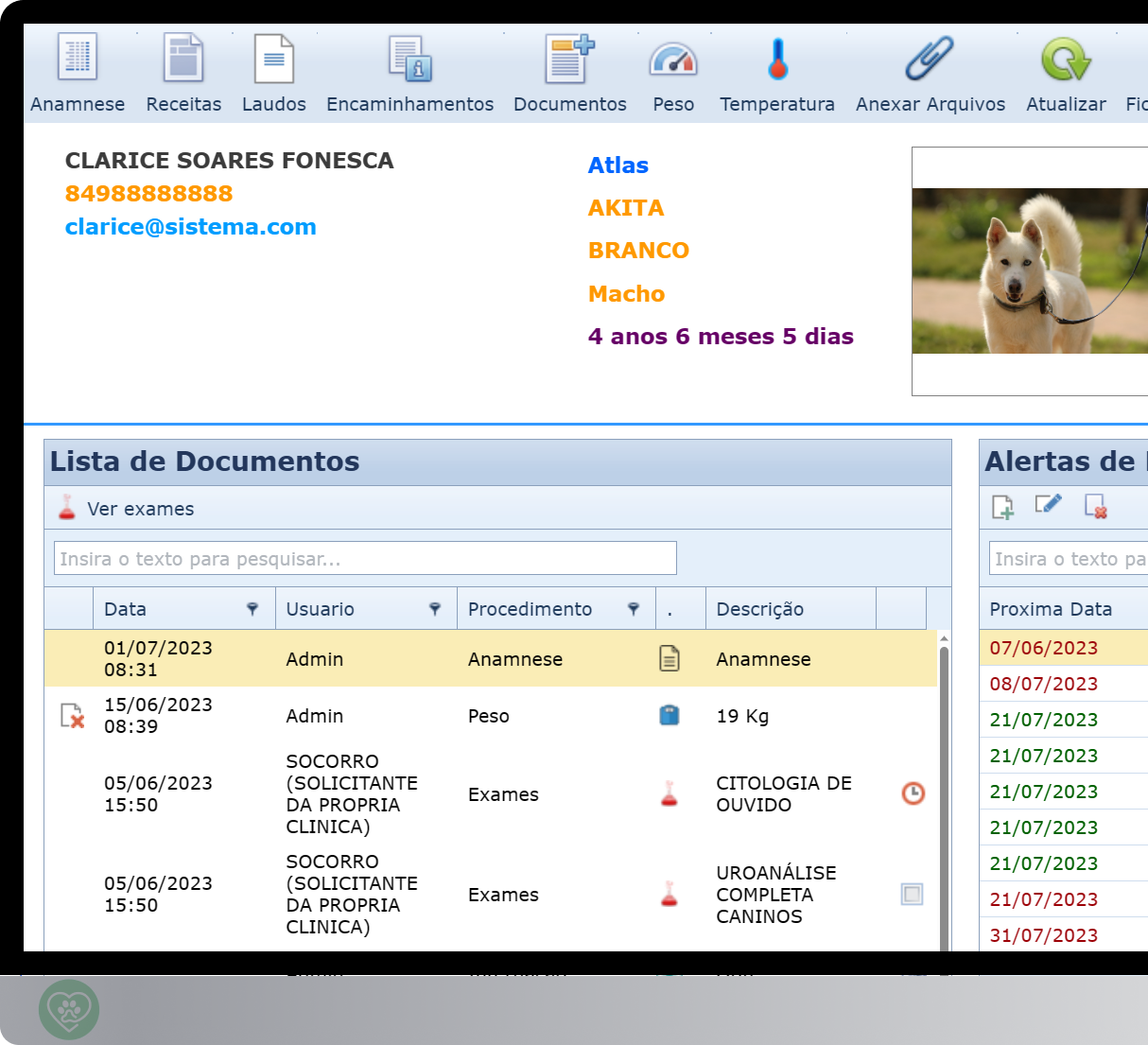Open the Anamnese tool in the toolbar
Image resolution: width=1148 pixels, height=1045 pixels.
(x=78, y=57)
